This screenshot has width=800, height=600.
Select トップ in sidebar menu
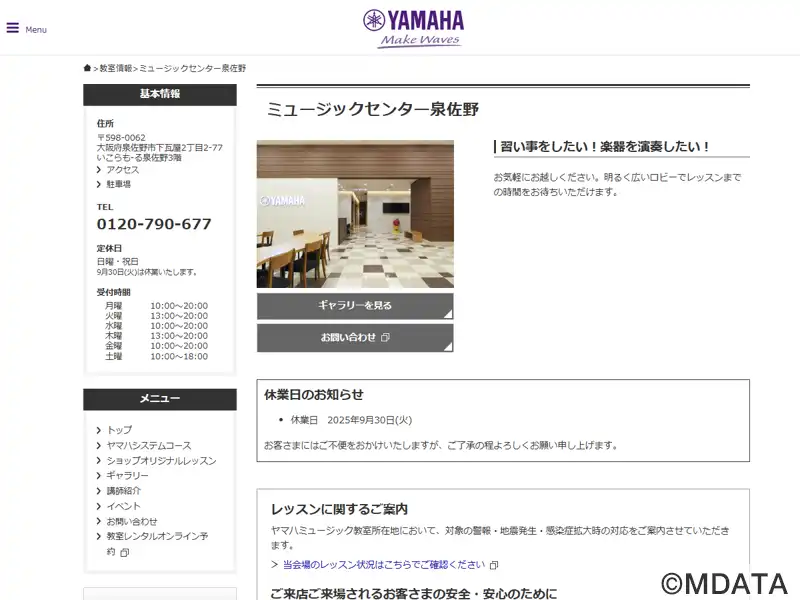[x=119, y=430]
